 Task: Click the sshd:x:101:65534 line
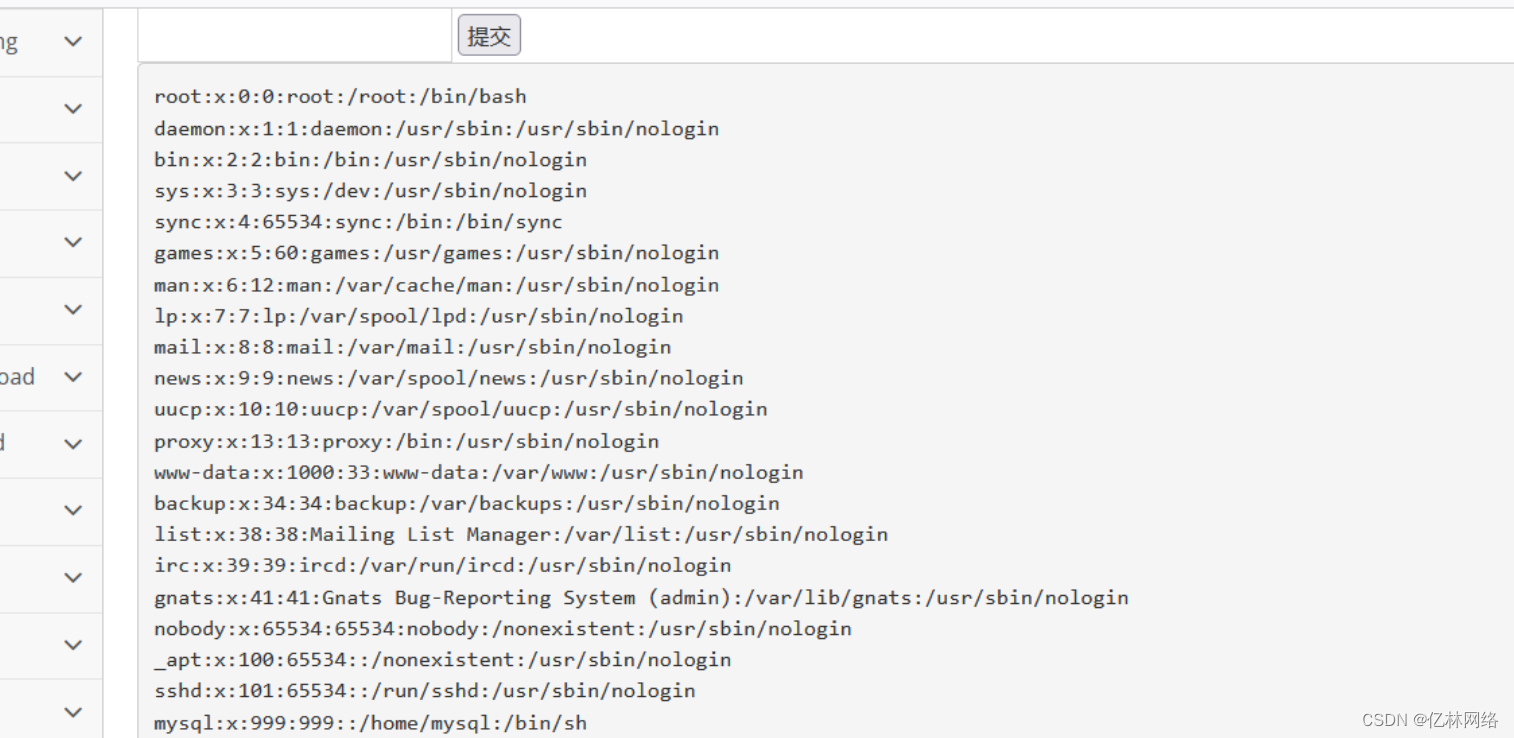tap(424, 691)
